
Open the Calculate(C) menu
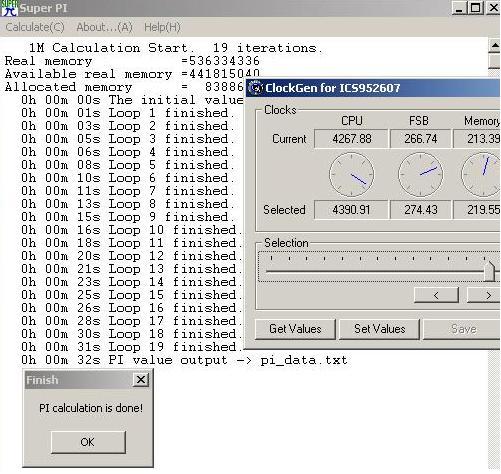point(35,27)
